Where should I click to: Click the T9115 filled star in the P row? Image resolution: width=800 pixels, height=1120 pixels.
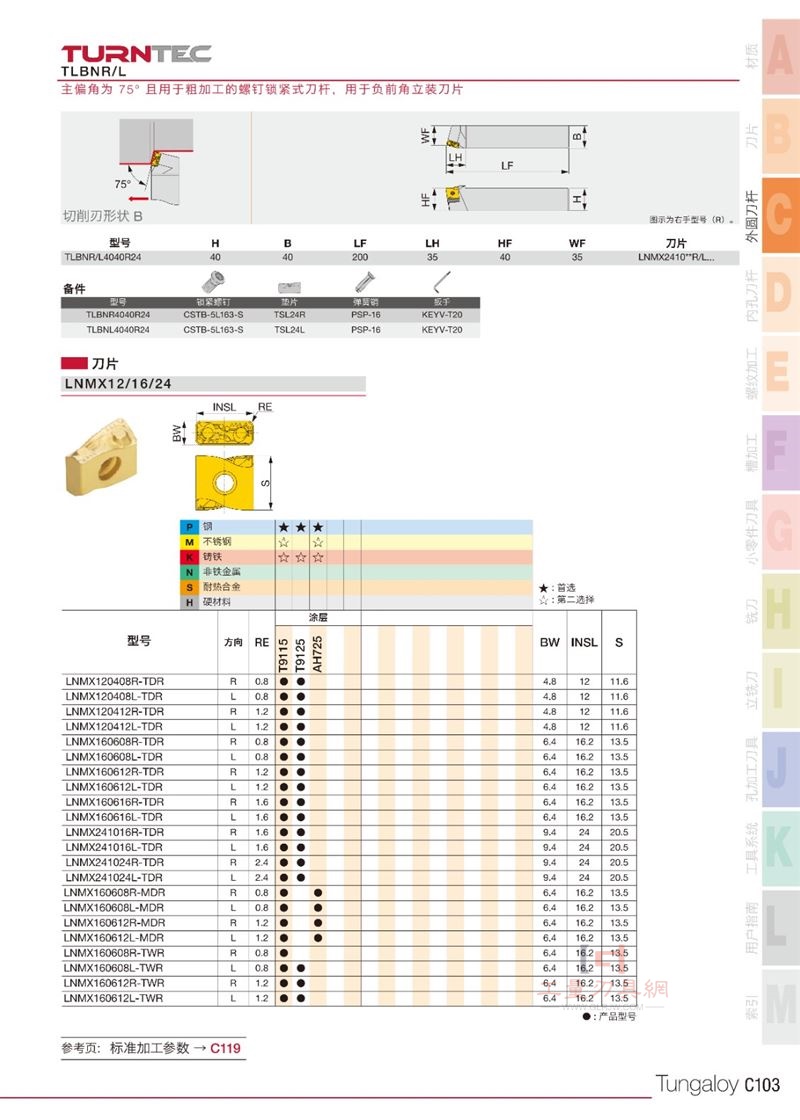pyautogui.click(x=284, y=527)
